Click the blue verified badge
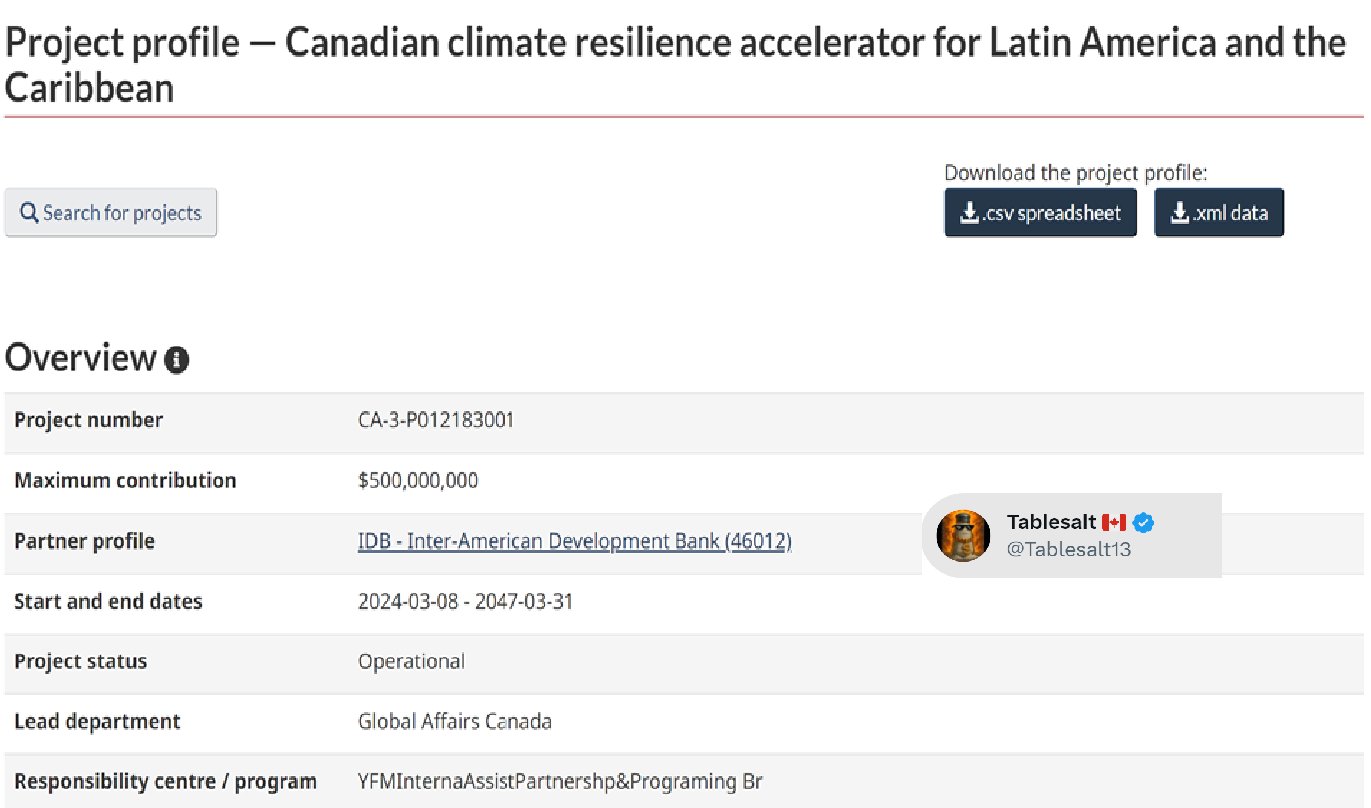 [x=1144, y=522]
